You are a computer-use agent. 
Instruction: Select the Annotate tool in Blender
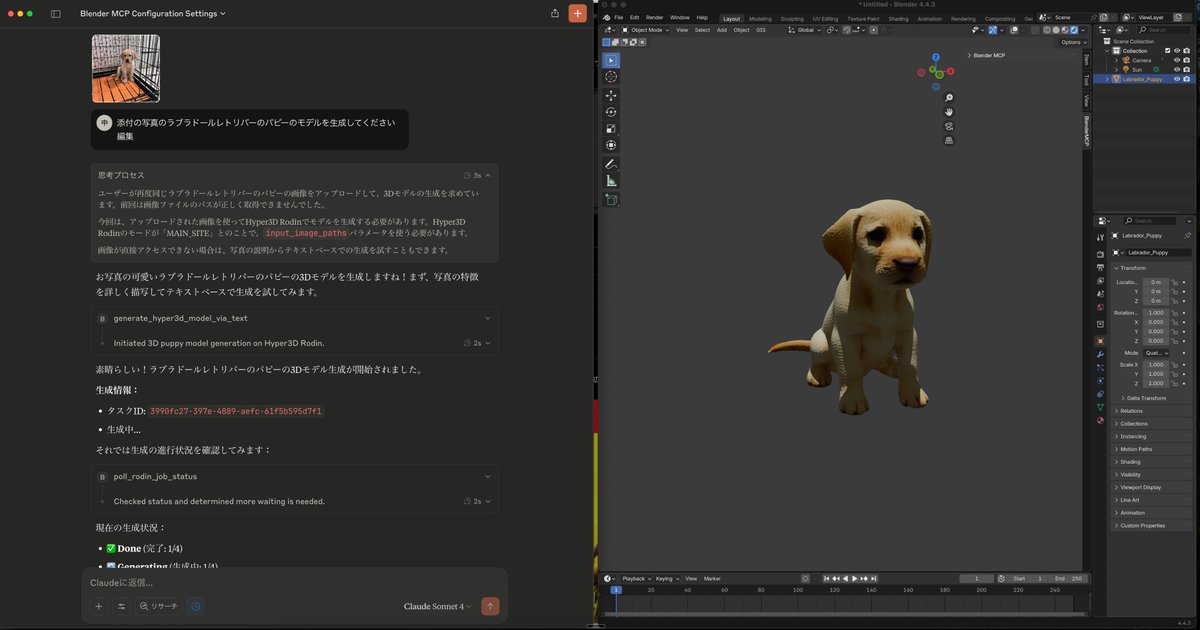611,164
